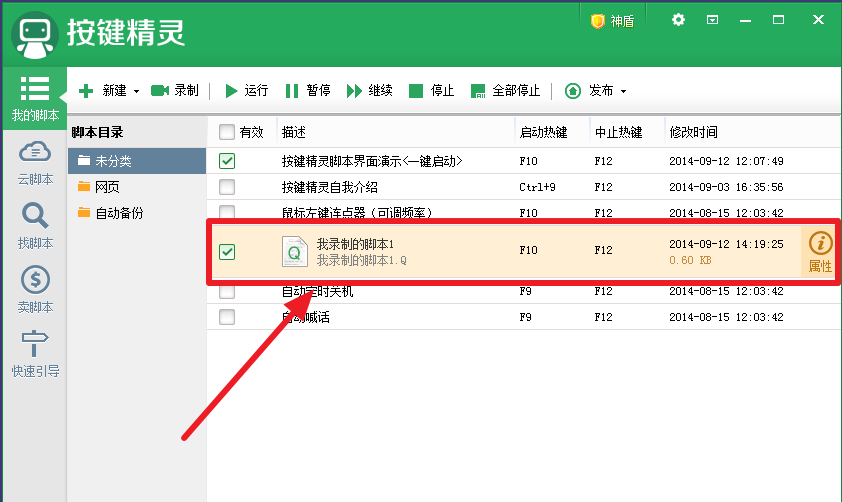Sort by the 修改时间 column header

693,132
